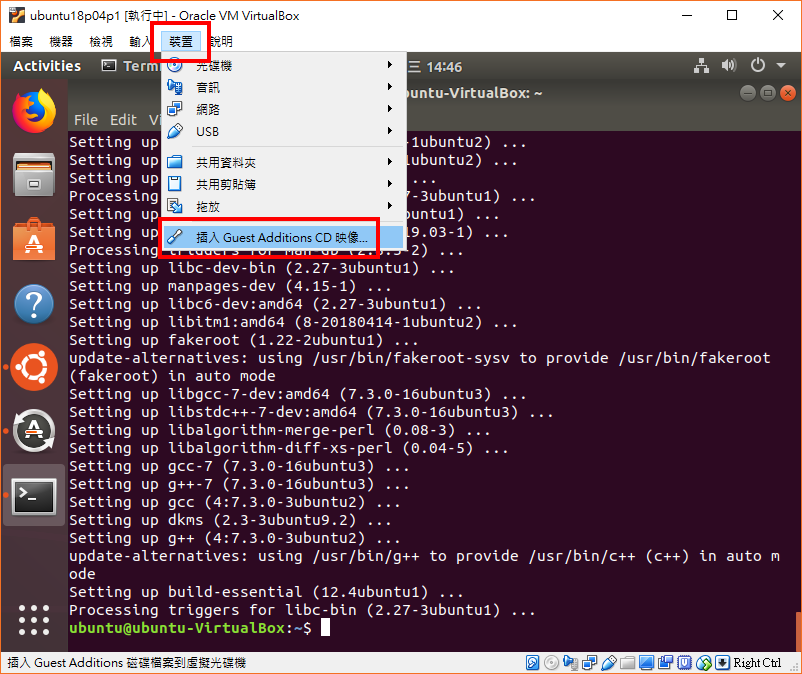Screen dimensions: 802x674
Task: Click the Ubuntu volume speaker icon
Action: tap(729, 65)
